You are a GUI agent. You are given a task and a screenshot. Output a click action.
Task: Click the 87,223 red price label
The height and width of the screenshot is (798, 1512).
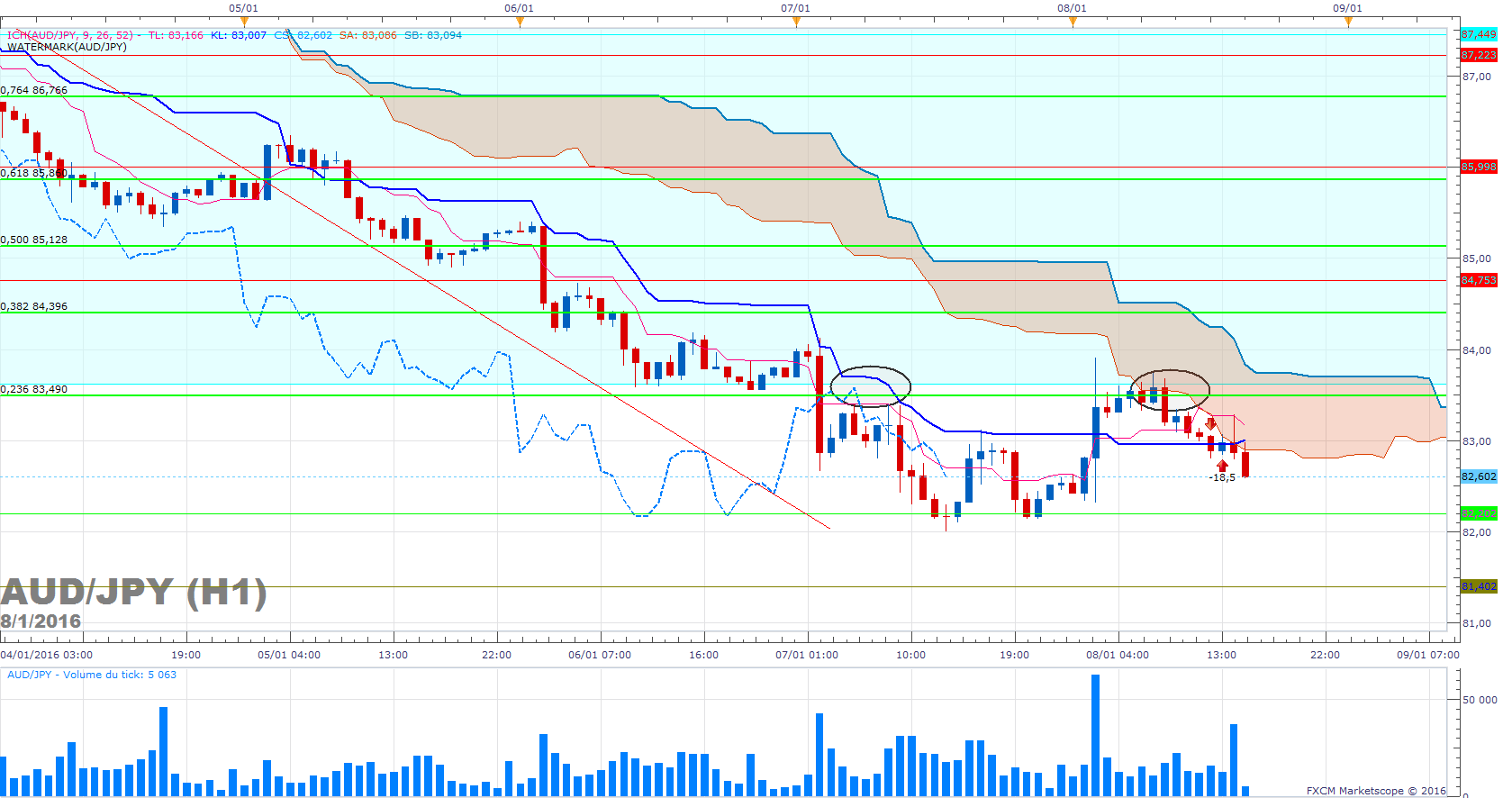tap(1479, 55)
